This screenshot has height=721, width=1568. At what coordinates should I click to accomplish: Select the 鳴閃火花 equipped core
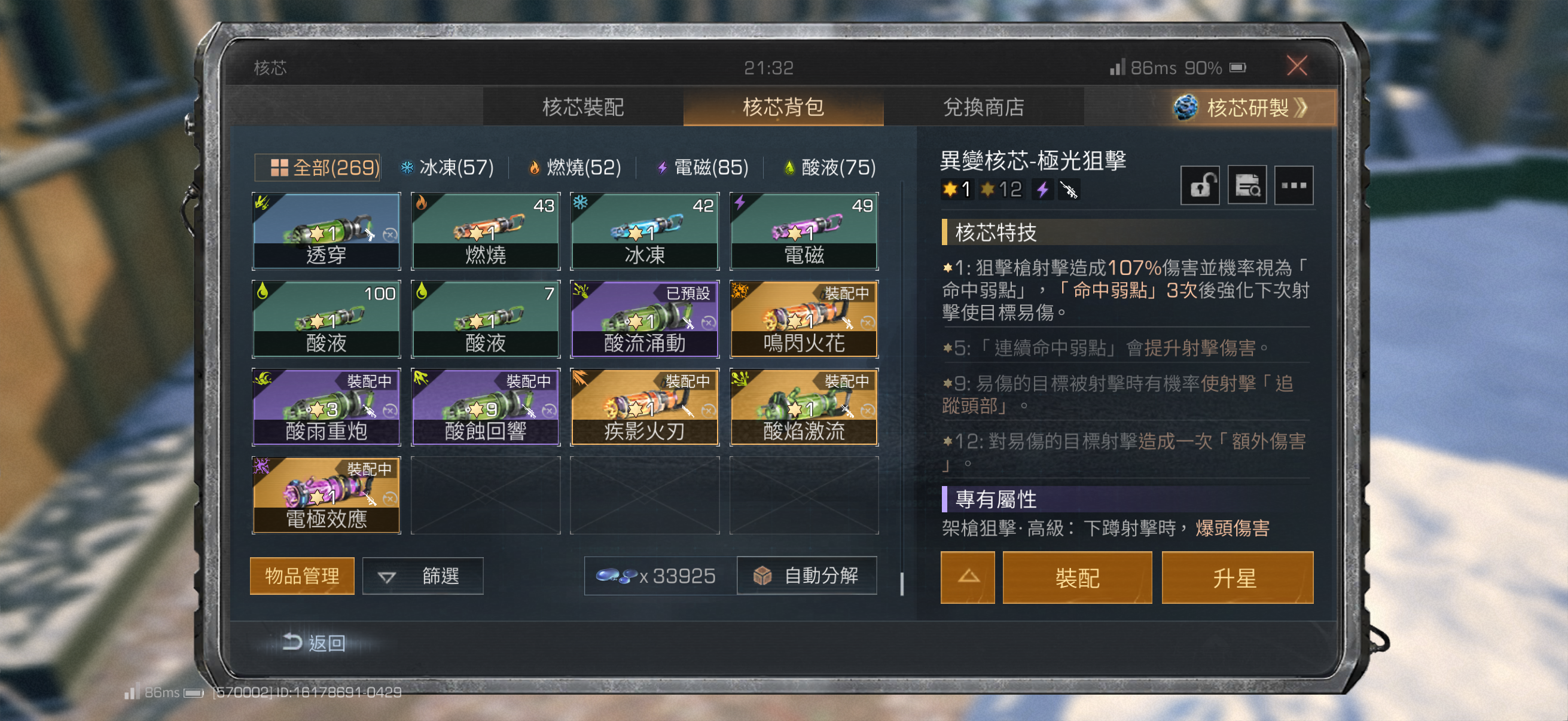click(x=804, y=319)
